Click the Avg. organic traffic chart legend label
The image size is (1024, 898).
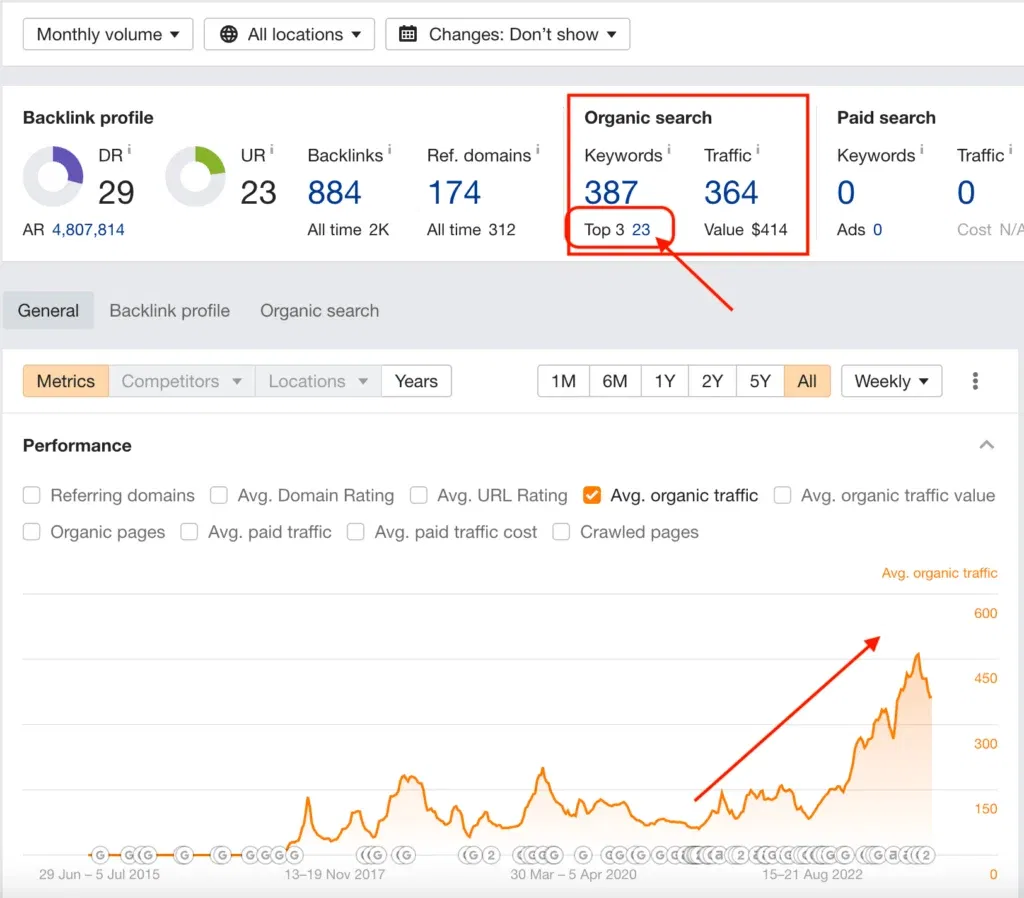pyautogui.click(x=939, y=573)
